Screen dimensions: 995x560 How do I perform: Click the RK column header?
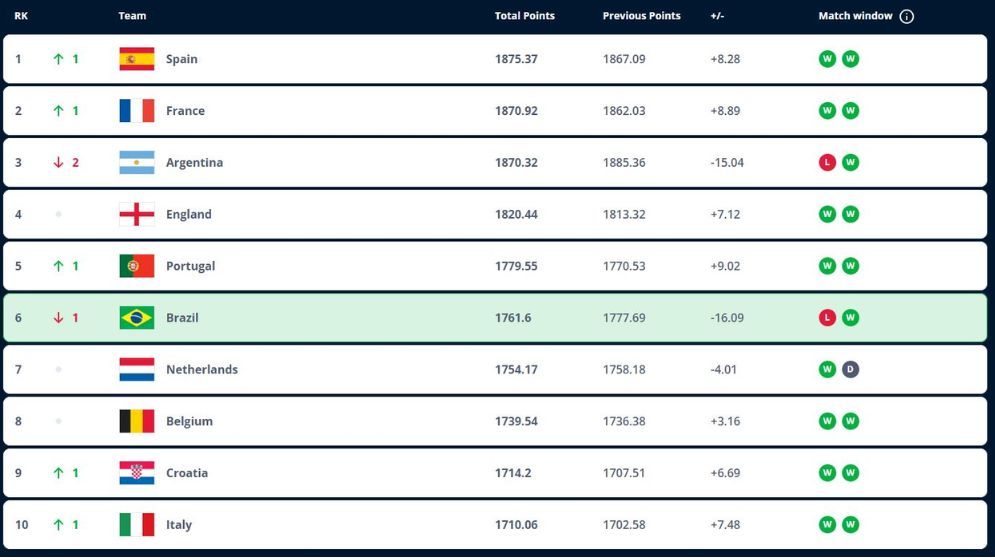click(21, 16)
